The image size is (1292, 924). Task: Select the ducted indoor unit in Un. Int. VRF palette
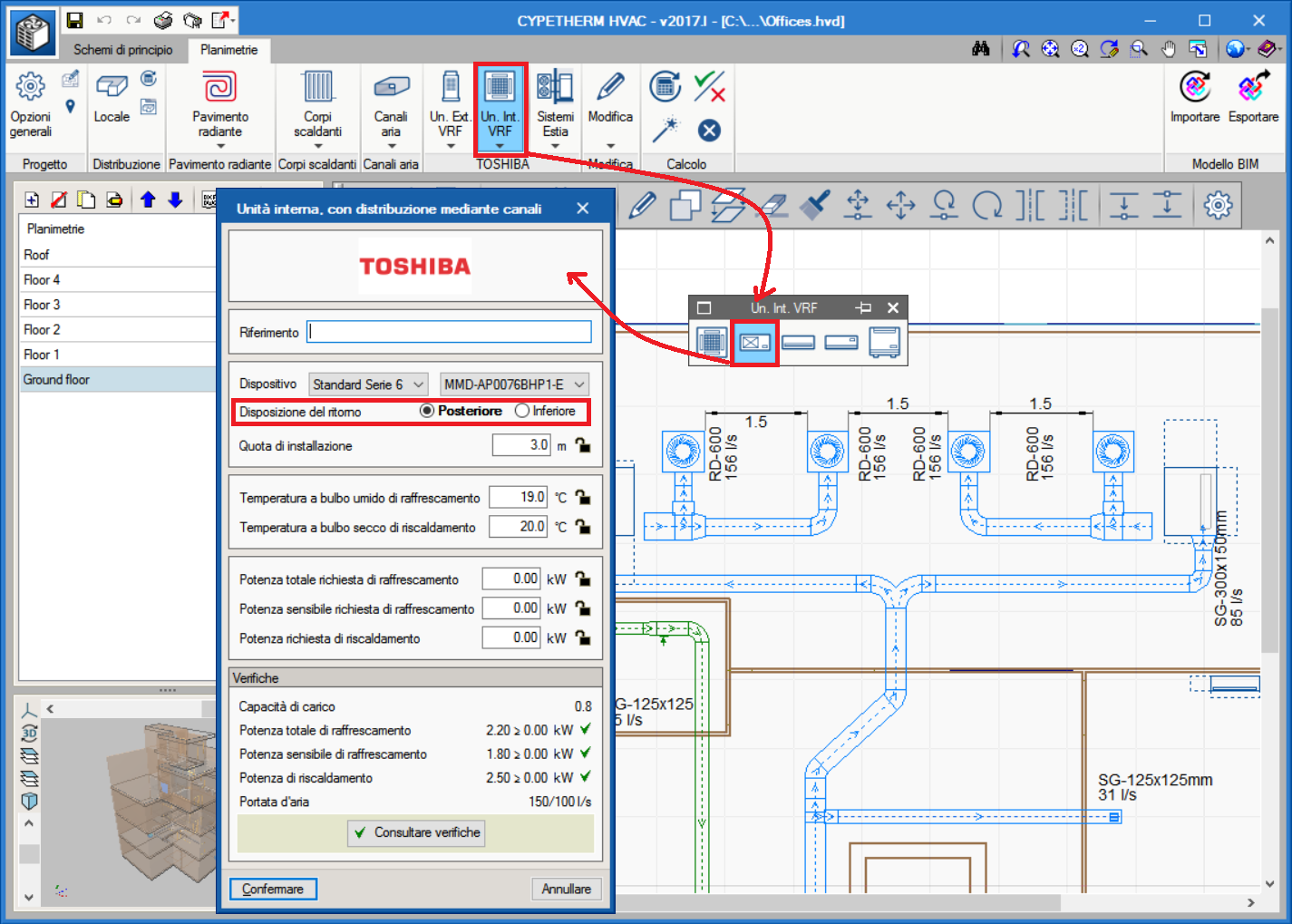click(755, 343)
